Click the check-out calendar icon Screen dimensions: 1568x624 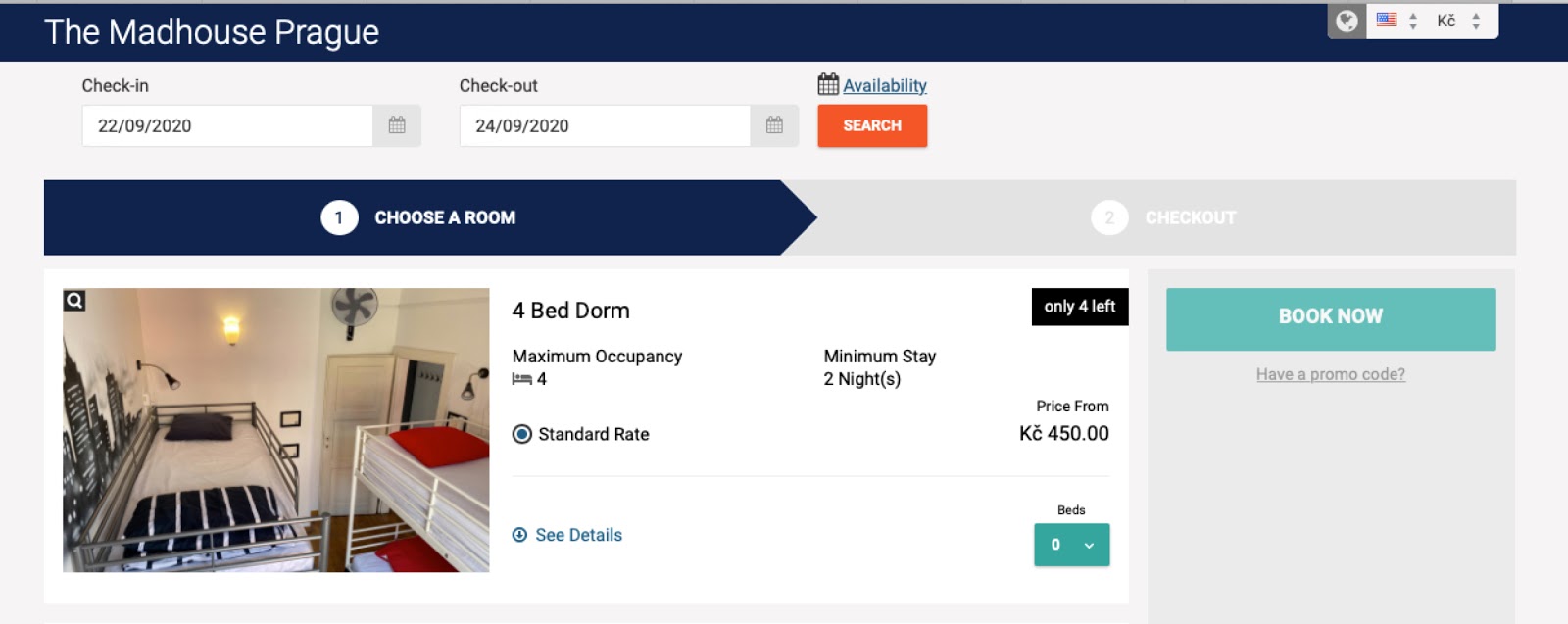pos(774,125)
